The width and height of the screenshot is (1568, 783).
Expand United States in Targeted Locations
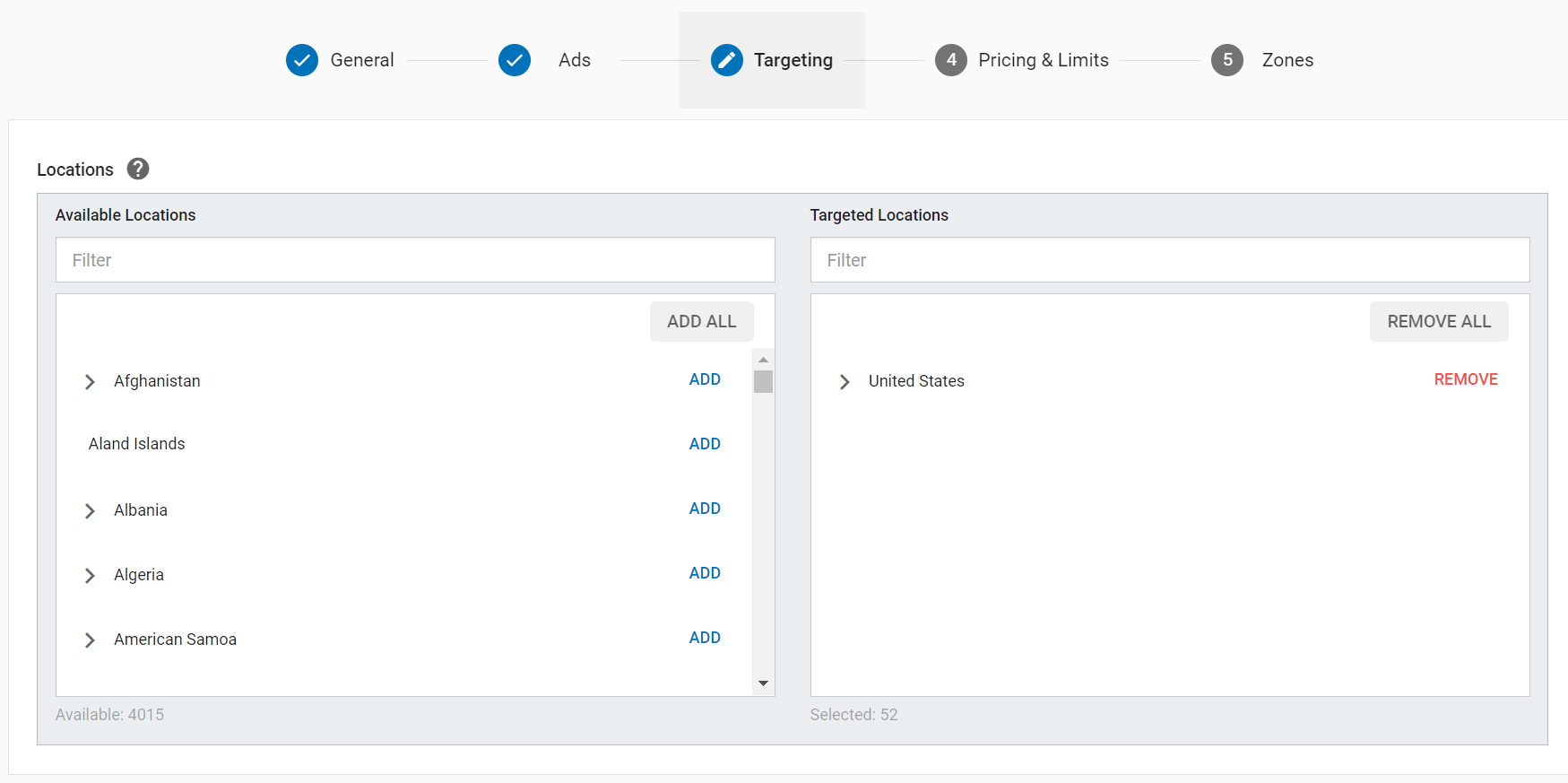pyautogui.click(x=845, y=382)
